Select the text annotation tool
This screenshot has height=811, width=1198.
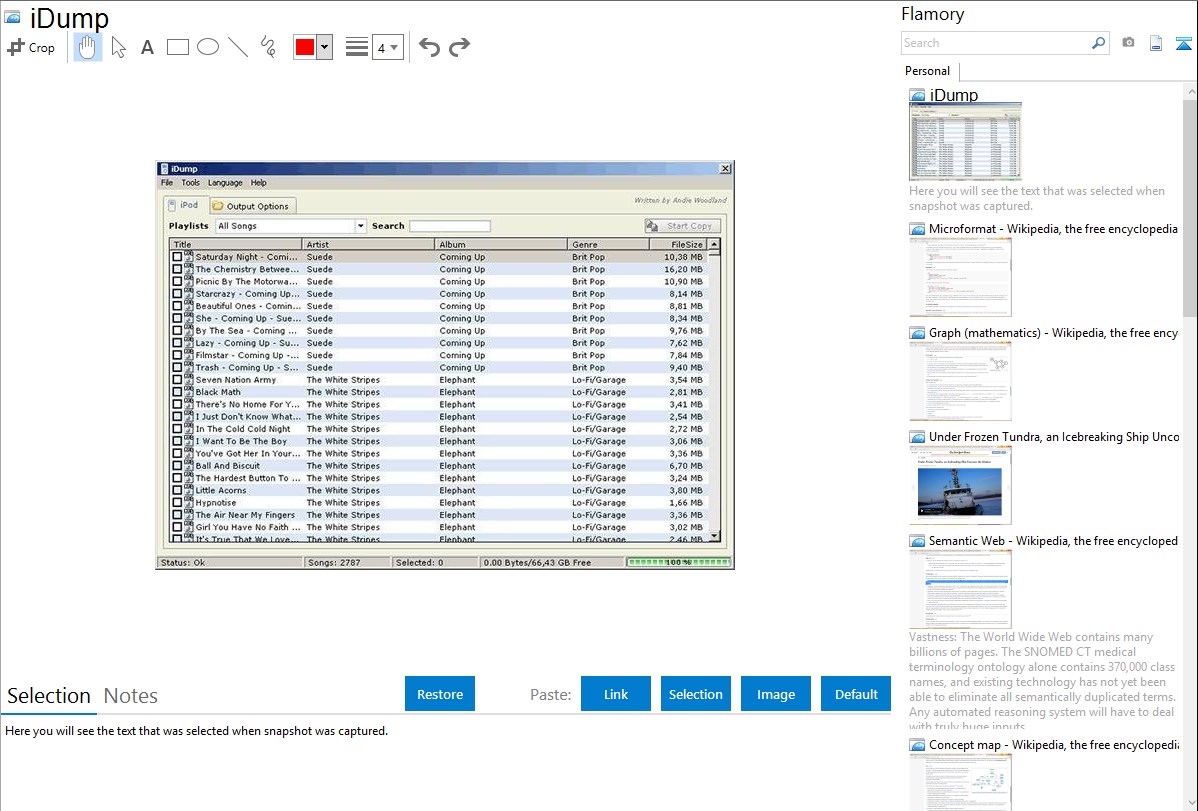(x=147, y=48)
